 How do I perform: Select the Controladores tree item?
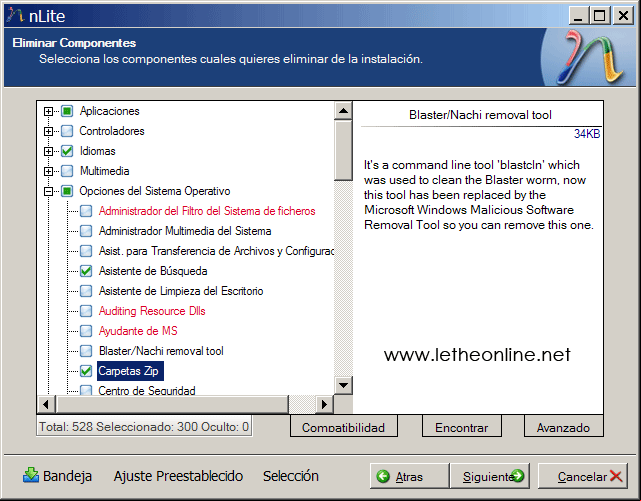112,131
